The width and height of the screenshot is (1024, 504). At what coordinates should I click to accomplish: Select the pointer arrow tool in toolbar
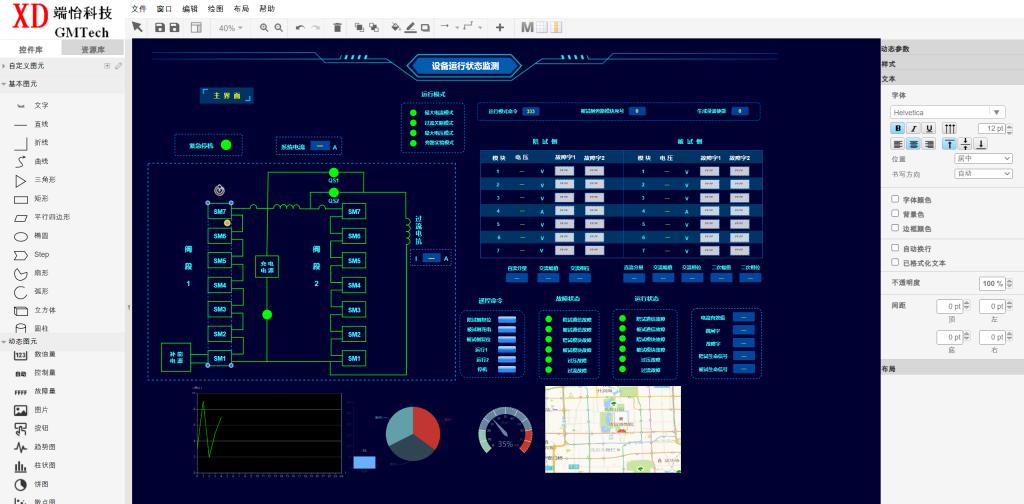(138, 27)
